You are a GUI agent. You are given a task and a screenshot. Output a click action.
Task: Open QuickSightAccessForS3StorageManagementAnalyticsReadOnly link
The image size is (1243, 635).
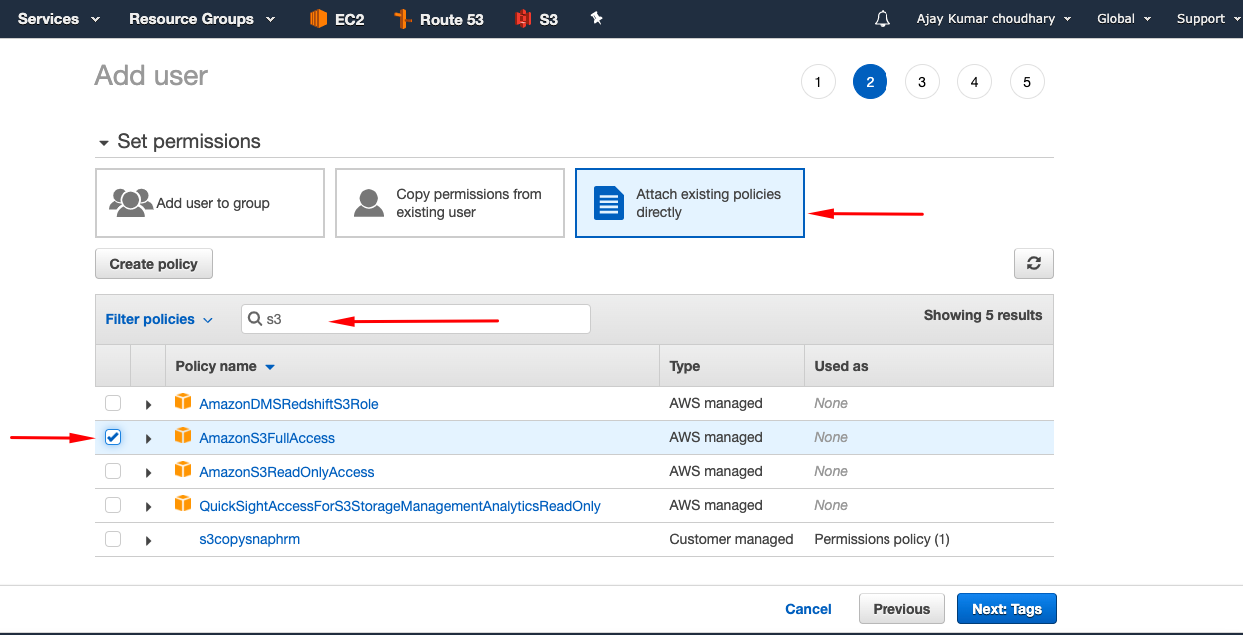click(x=400, y=506)
